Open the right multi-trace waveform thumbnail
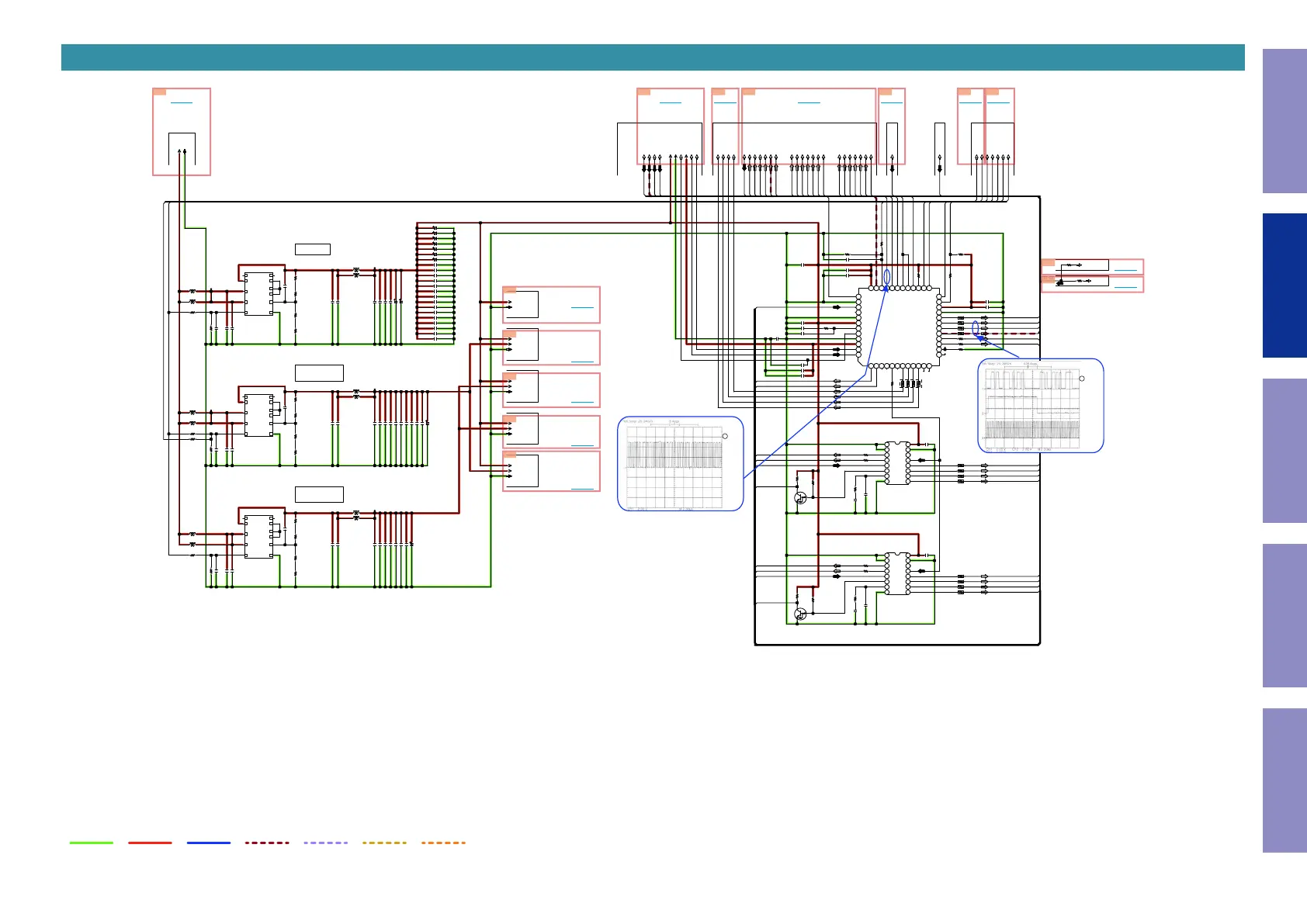The image size is (1307, 924). [1040, 406]
